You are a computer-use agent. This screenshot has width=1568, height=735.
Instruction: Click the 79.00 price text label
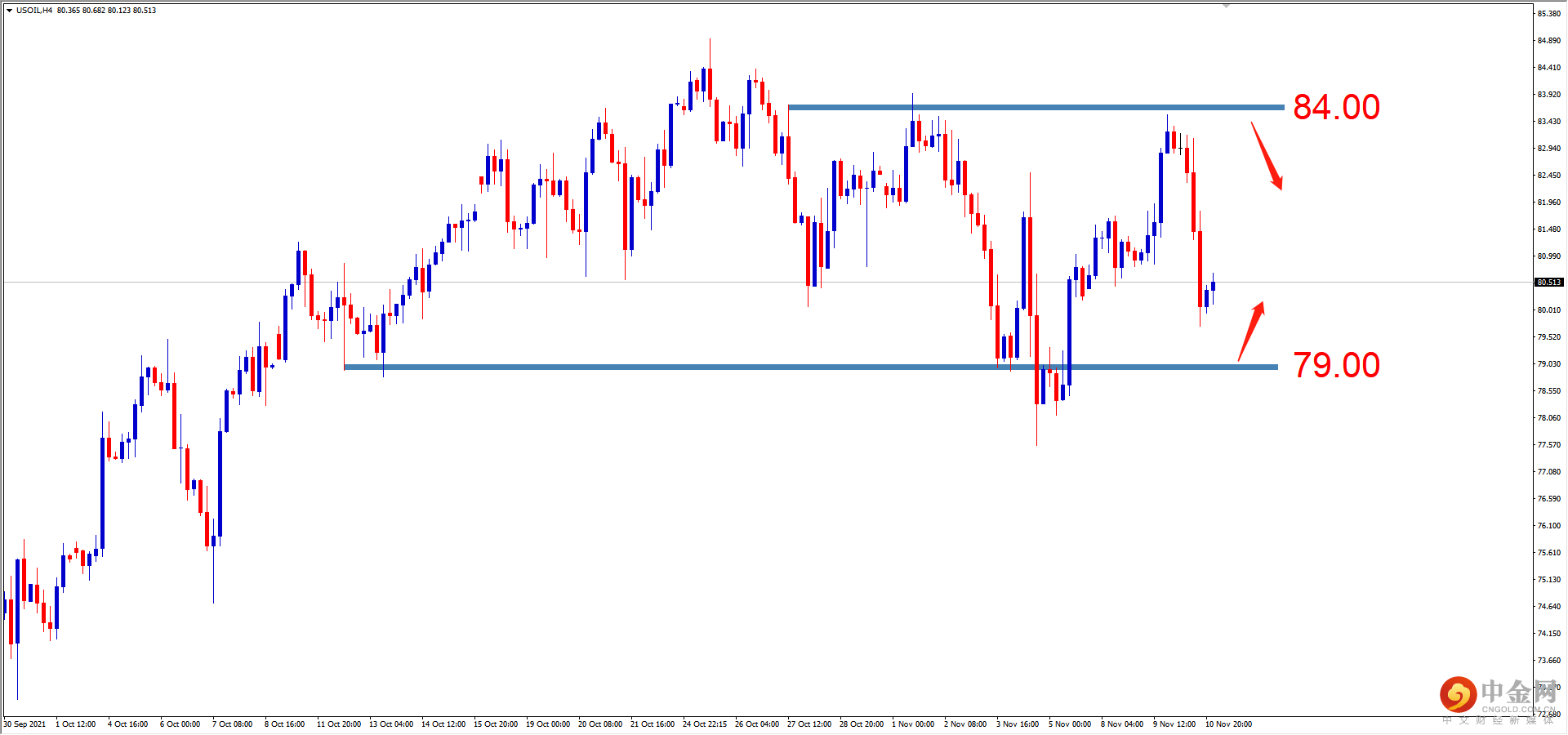tap(1337, 365)
